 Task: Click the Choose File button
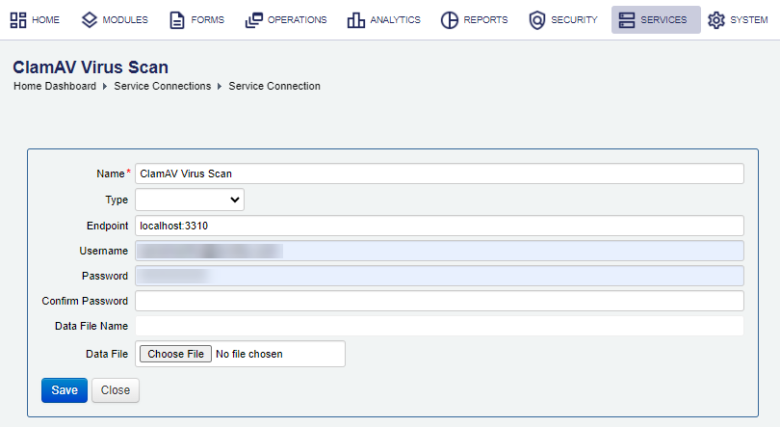click(x=176, y=354)
